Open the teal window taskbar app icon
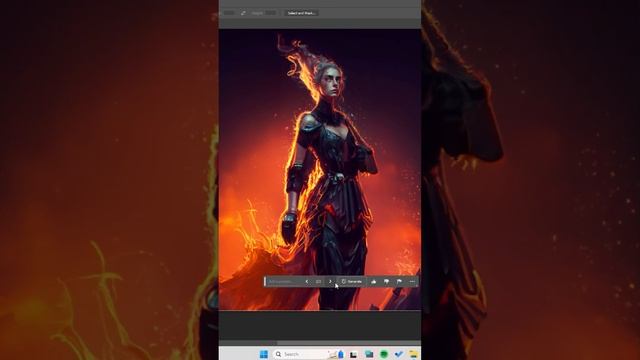Viewport: 640px width, 360px height. click(369, 354)
